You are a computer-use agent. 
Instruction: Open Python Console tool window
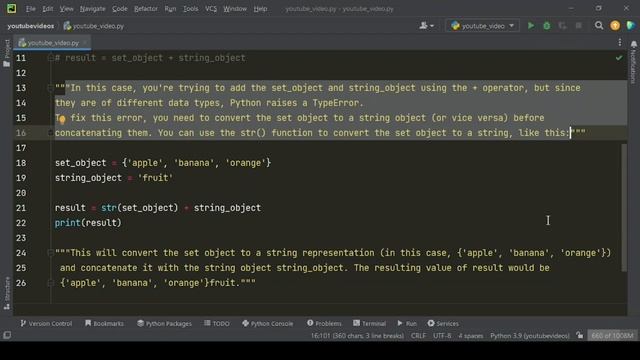point(268,323)
